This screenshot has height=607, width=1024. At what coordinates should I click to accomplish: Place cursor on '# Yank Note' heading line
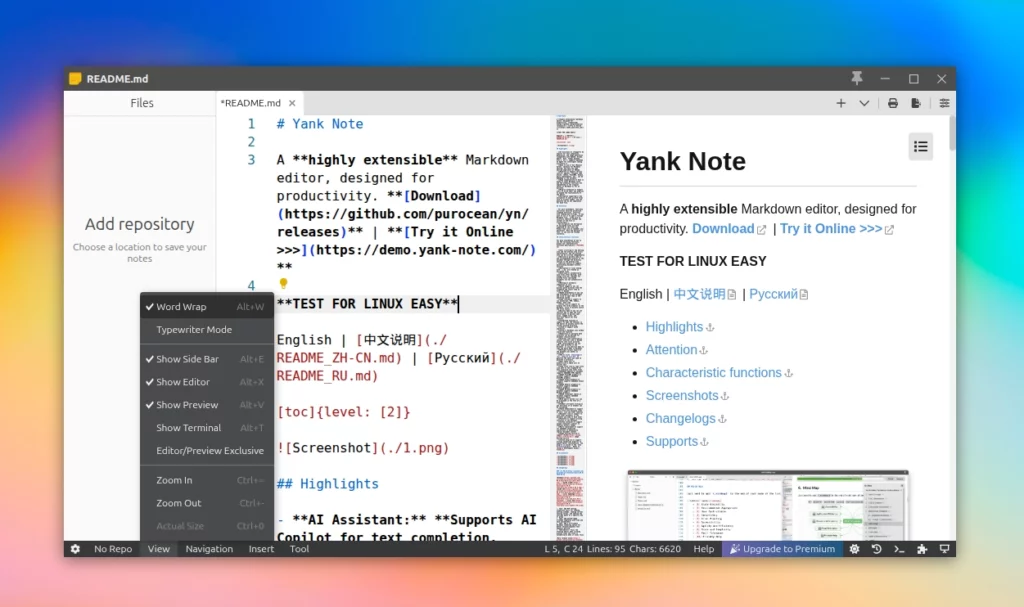click(x=319, y=124)
